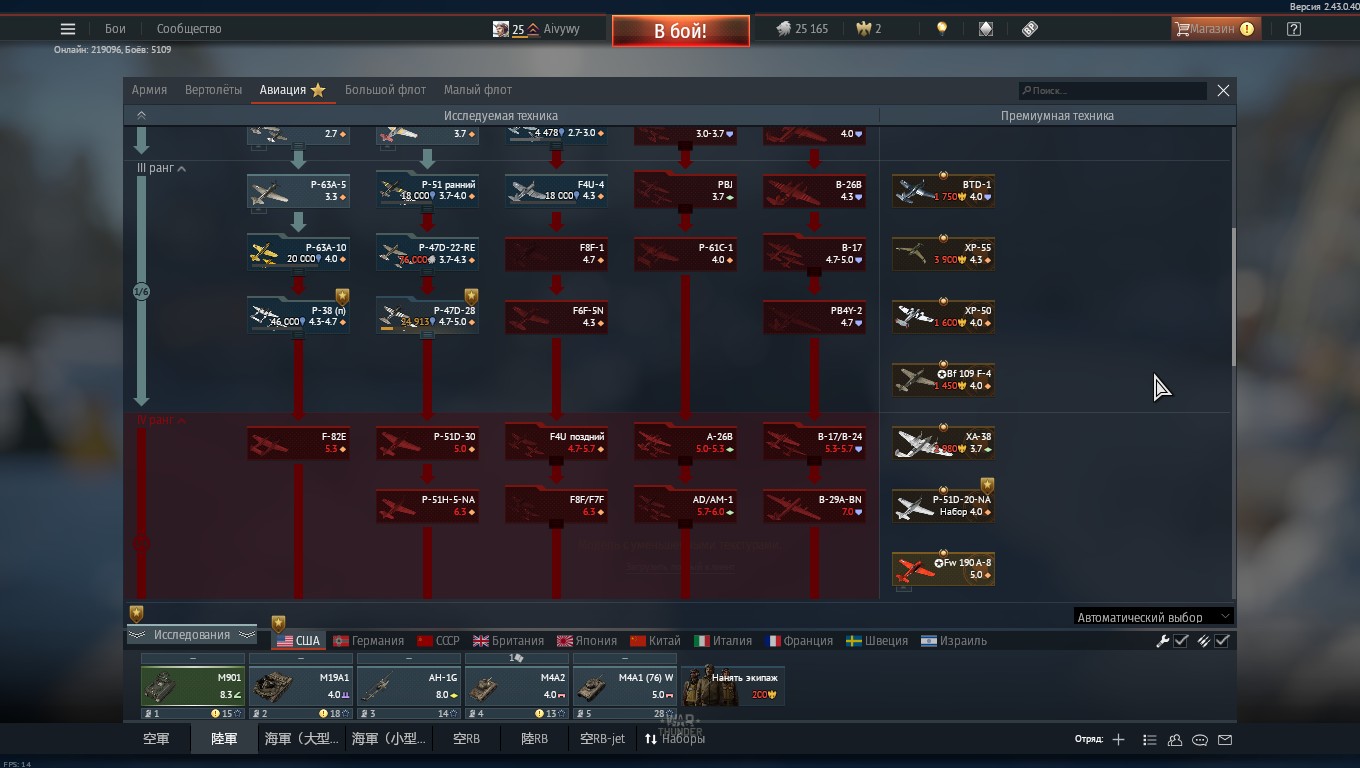The image size is (1360, 768).
Task: Switch to the Армия tab
Action: click(149, 90)
